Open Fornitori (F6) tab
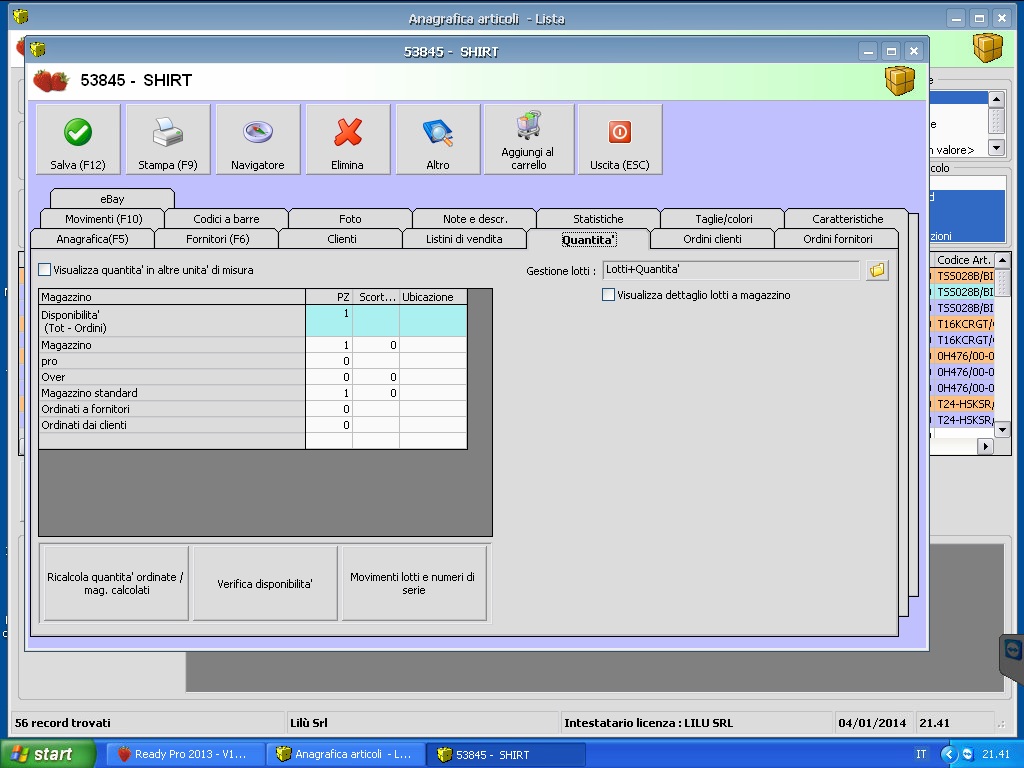Screen dimensions: 1024x768 click(x=217, y=239)
